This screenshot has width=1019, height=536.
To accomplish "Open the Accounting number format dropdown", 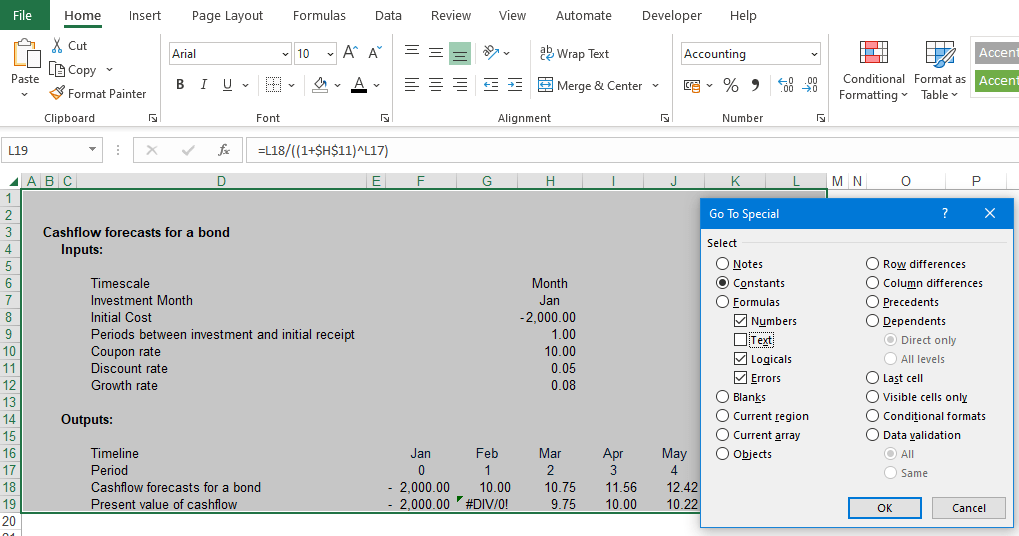I will (x=814, y=54).
